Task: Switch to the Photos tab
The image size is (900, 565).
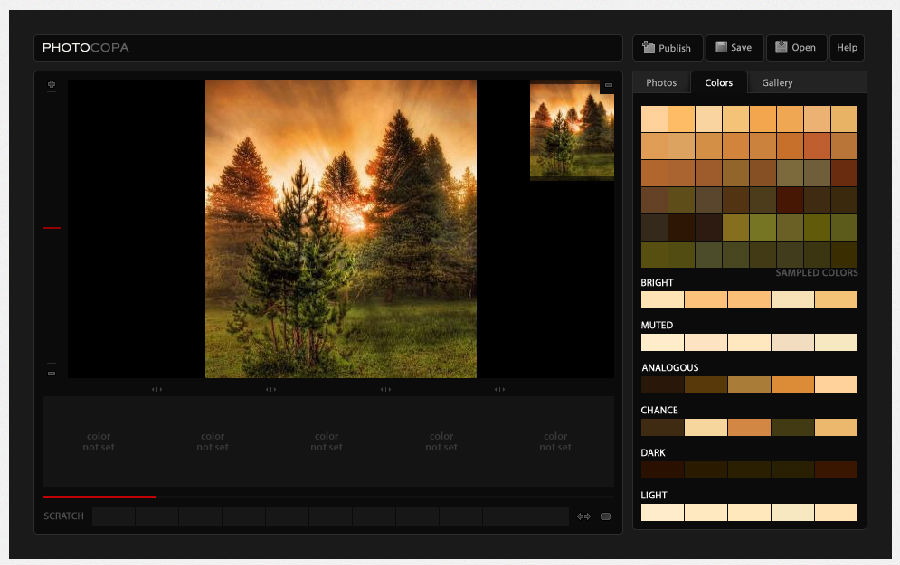Action: (x=661, y=83)
